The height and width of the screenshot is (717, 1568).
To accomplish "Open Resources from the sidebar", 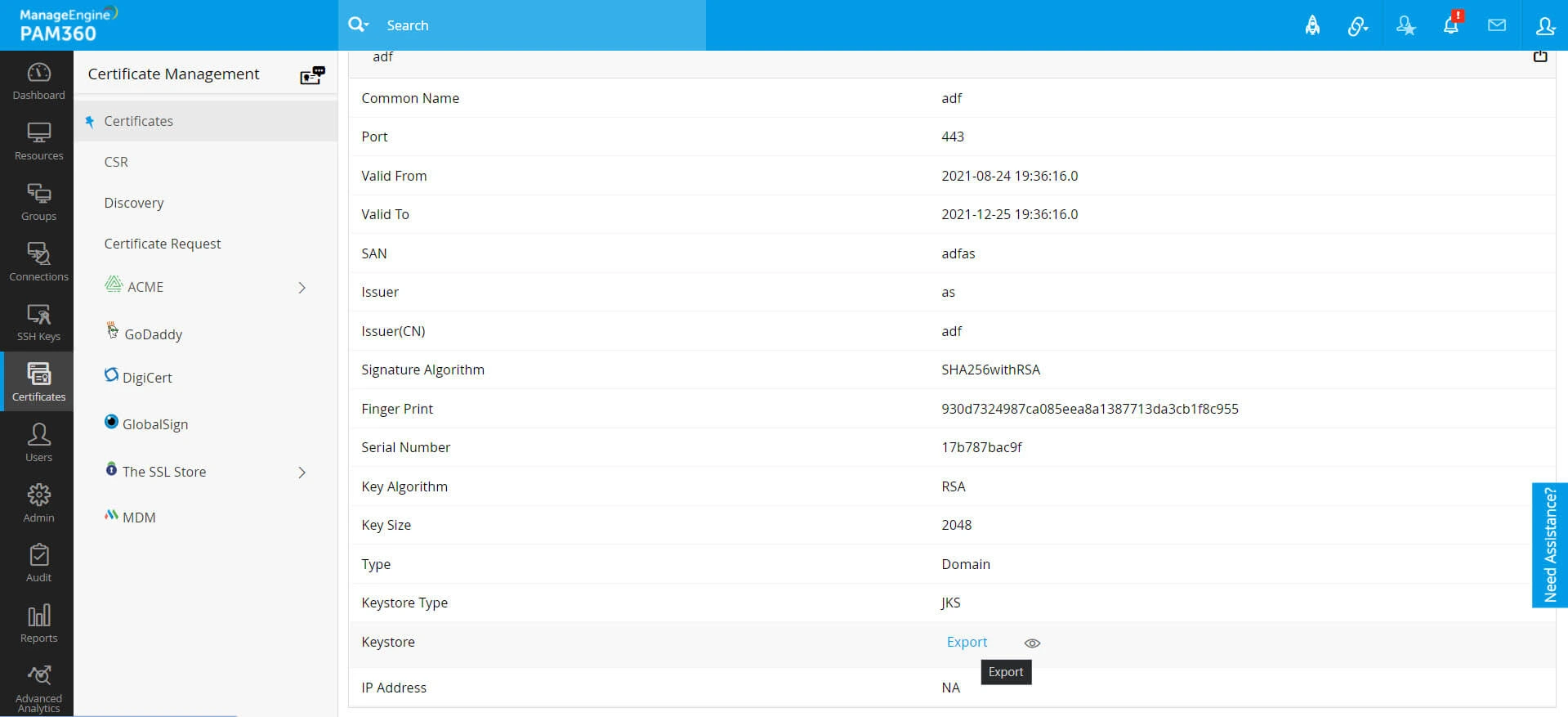I will point(38,141).
